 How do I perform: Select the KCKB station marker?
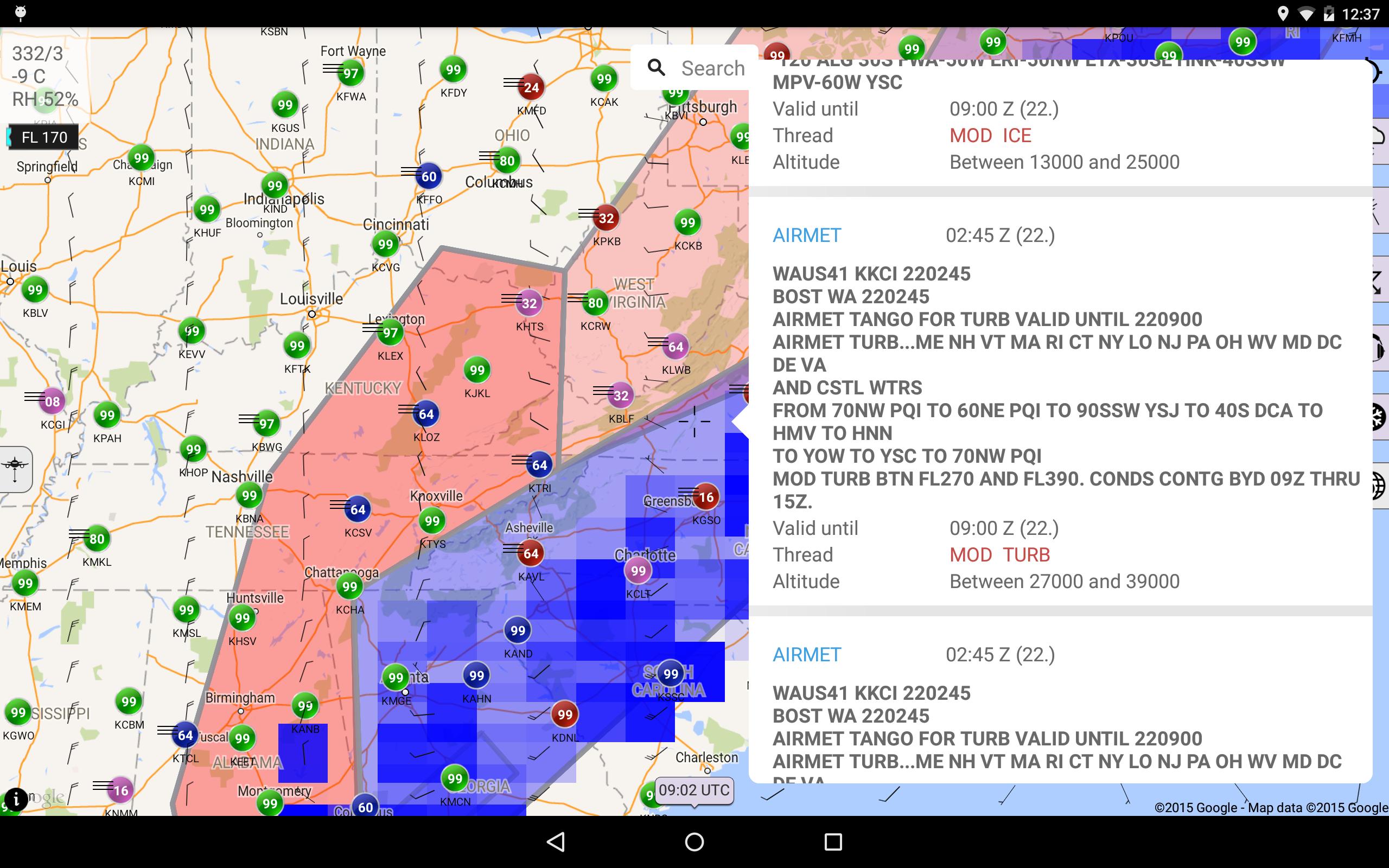[x=687, y=223]
